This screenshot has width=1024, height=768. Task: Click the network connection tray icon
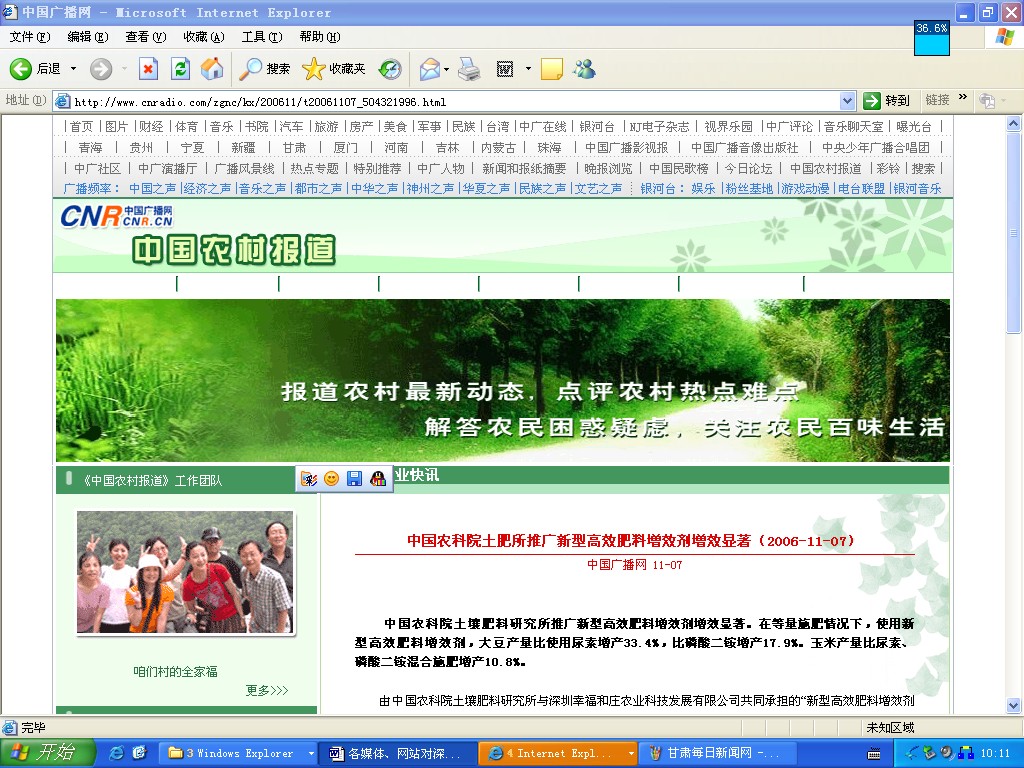pos(965,753)
